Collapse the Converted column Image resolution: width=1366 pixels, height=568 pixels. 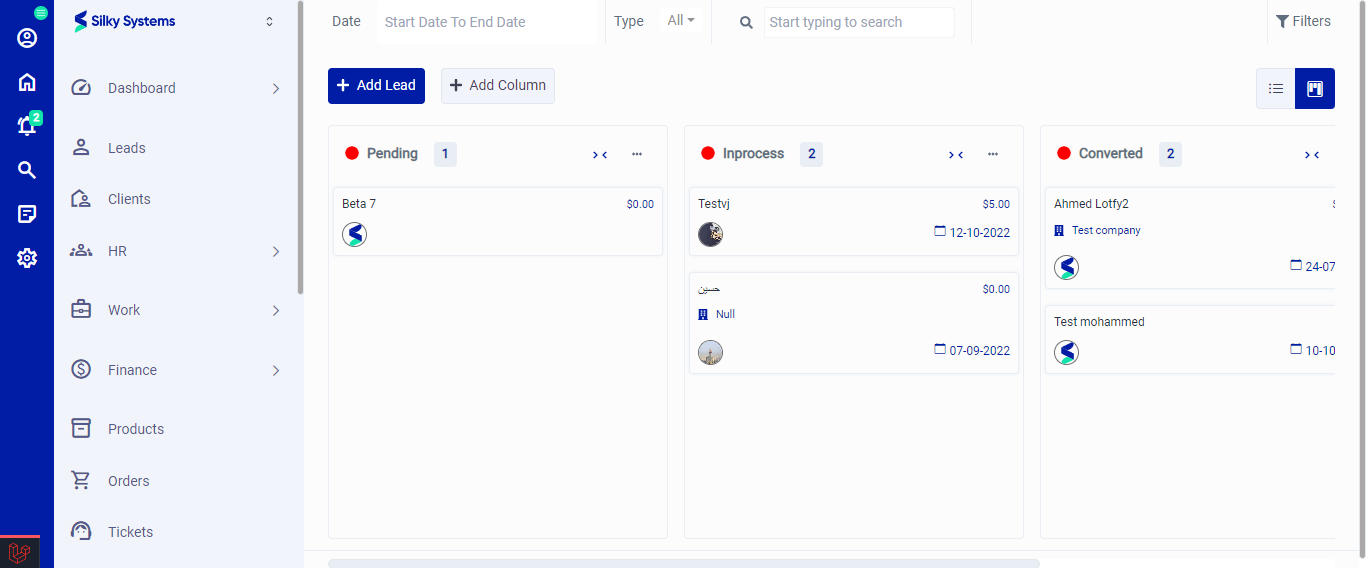[x=1312, y=154]
